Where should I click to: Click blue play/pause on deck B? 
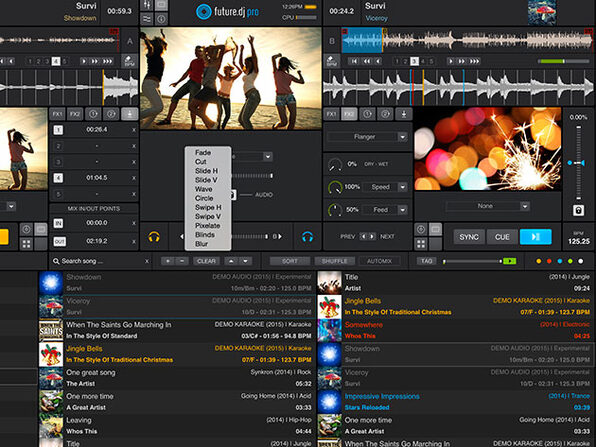(536, 237)
